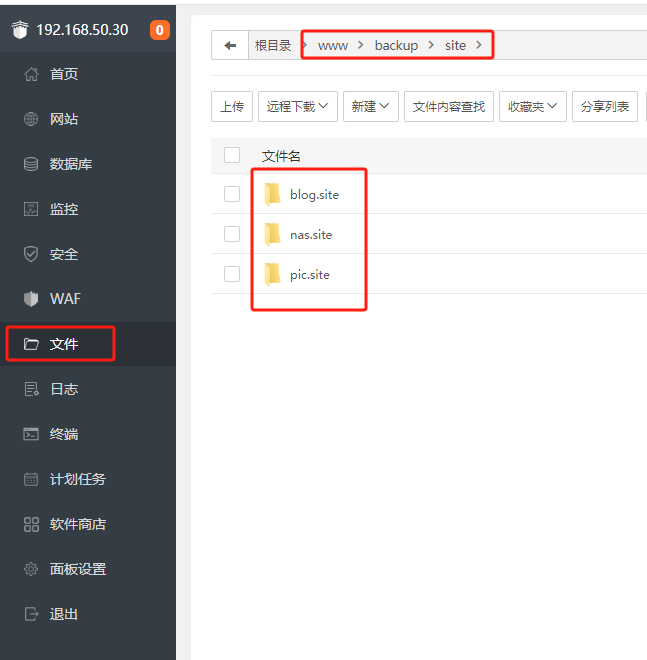Toggle the select-all checkbox in header
This screenshot has height=660, width=647.
[x=232, y=155]
